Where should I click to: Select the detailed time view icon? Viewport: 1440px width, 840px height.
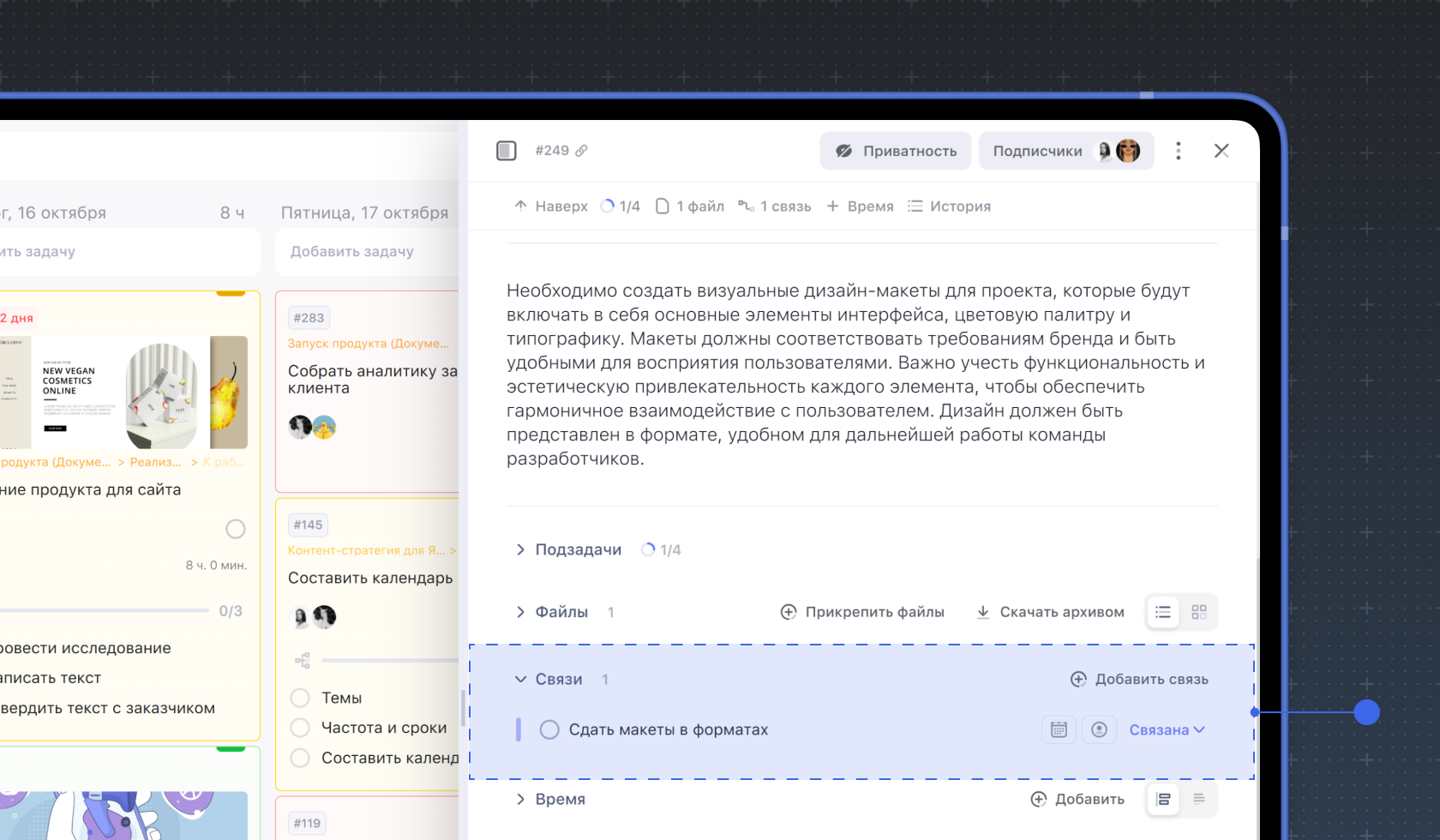pyautogui.click(x=1163, y=799)
